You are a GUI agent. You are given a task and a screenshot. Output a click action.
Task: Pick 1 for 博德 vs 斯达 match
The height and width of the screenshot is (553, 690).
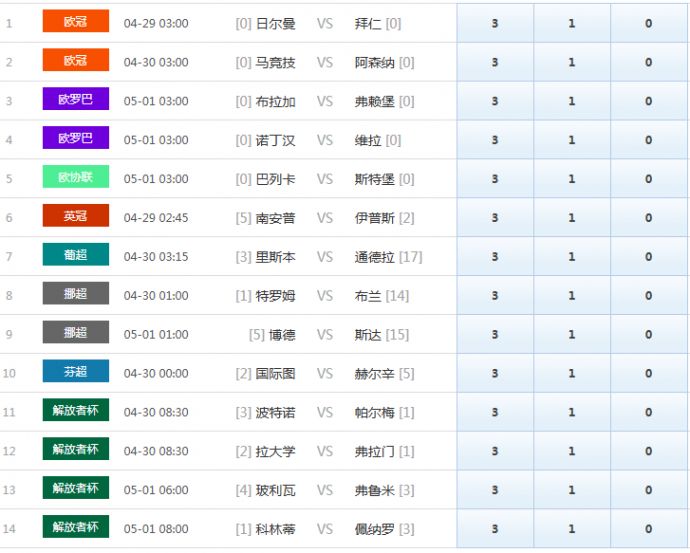[572, 335]
